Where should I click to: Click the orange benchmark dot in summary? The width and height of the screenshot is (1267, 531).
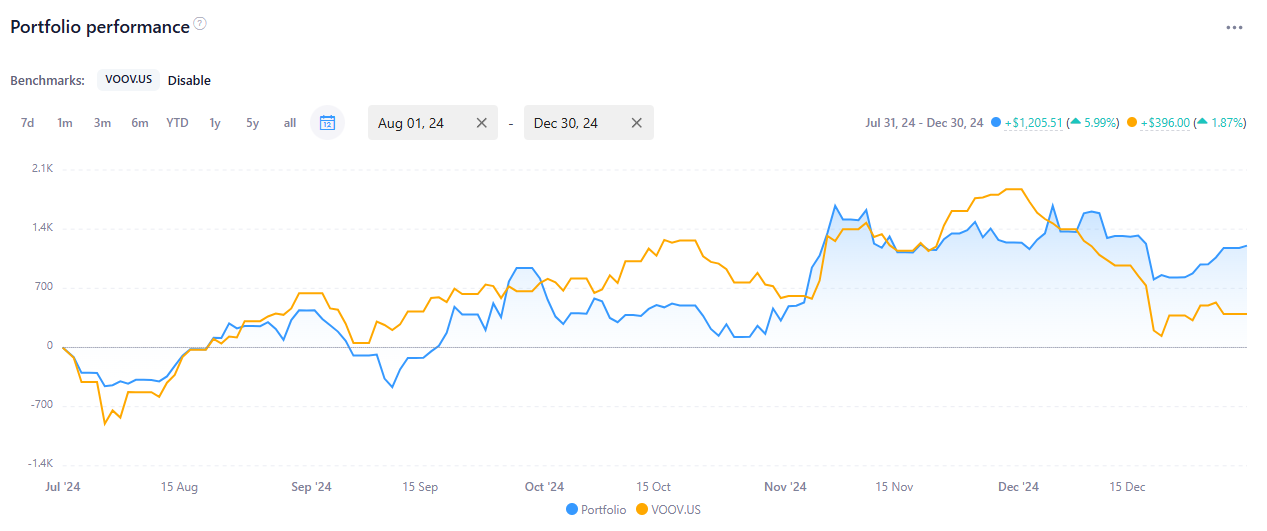coord(1133,123)
